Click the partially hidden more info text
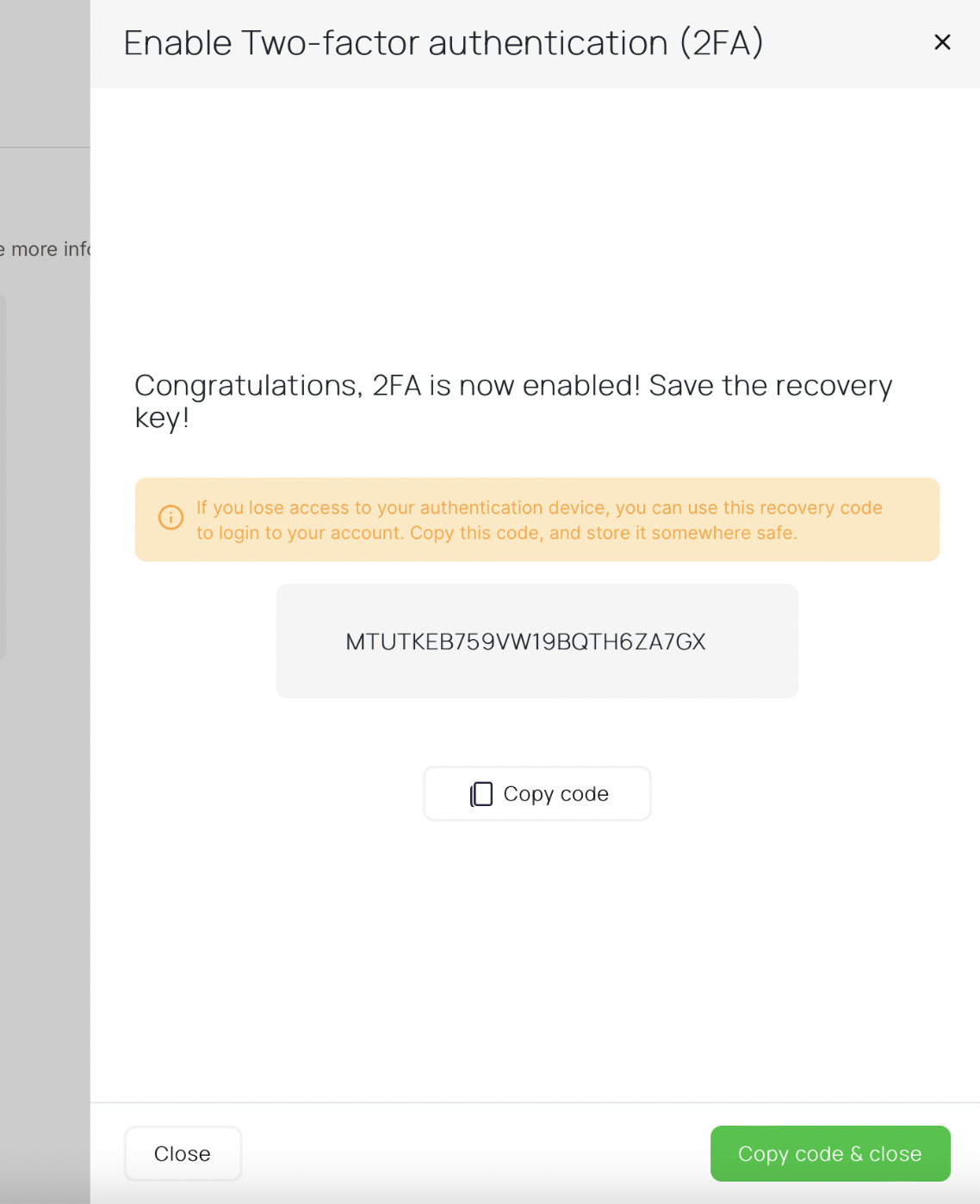This screenshot has height=1204, width=980. 47,250
